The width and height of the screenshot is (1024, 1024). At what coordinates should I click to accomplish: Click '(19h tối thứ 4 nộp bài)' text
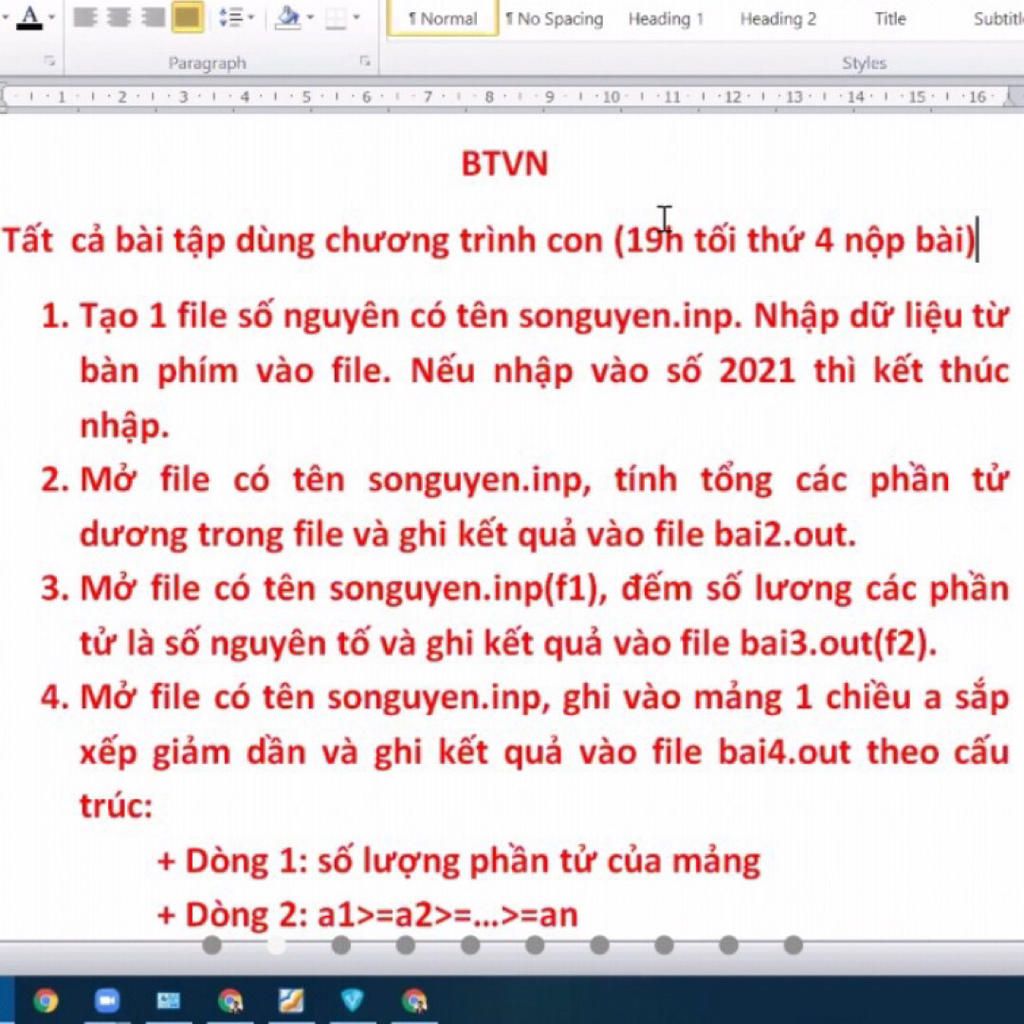(x=794, y=240)
